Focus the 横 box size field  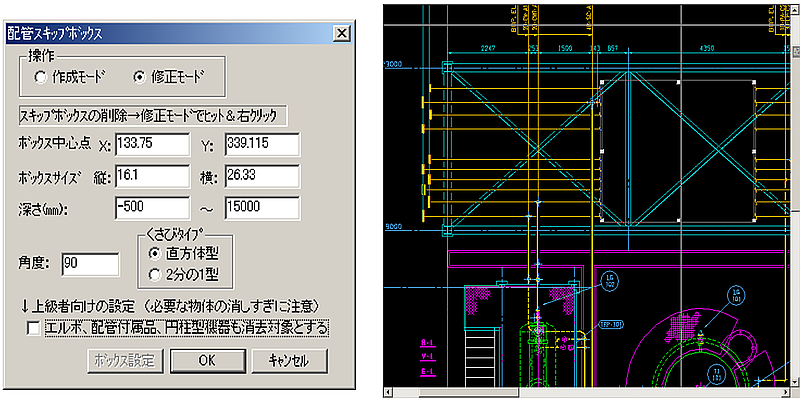tap(263, 178)
